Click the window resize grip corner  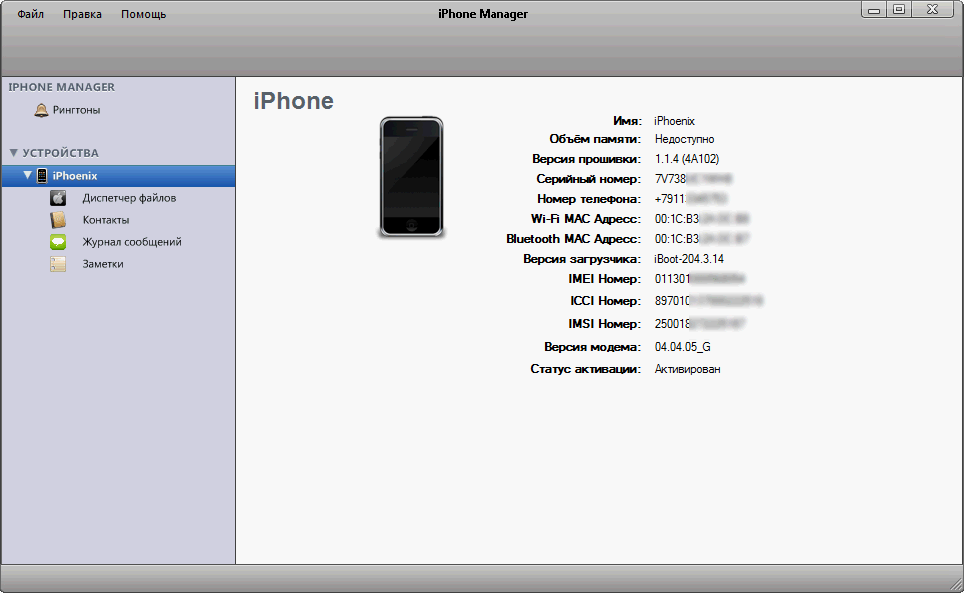tap(956, 585)
